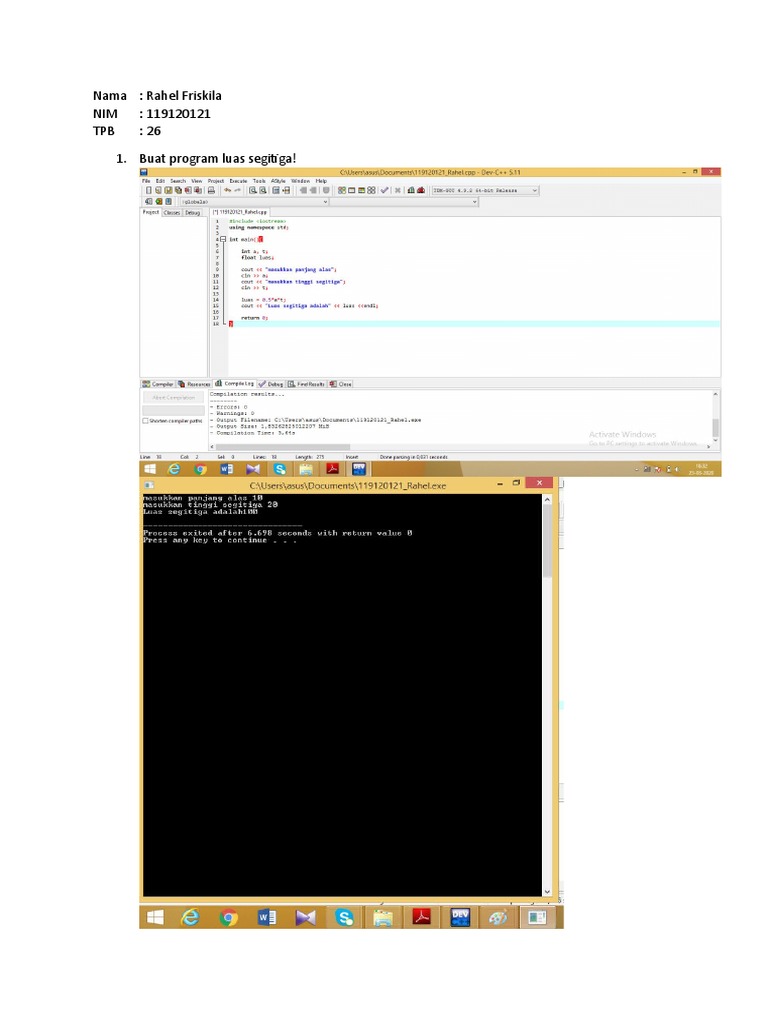
Task: Click the console window scroll up arrow
Action: (547, 500)
